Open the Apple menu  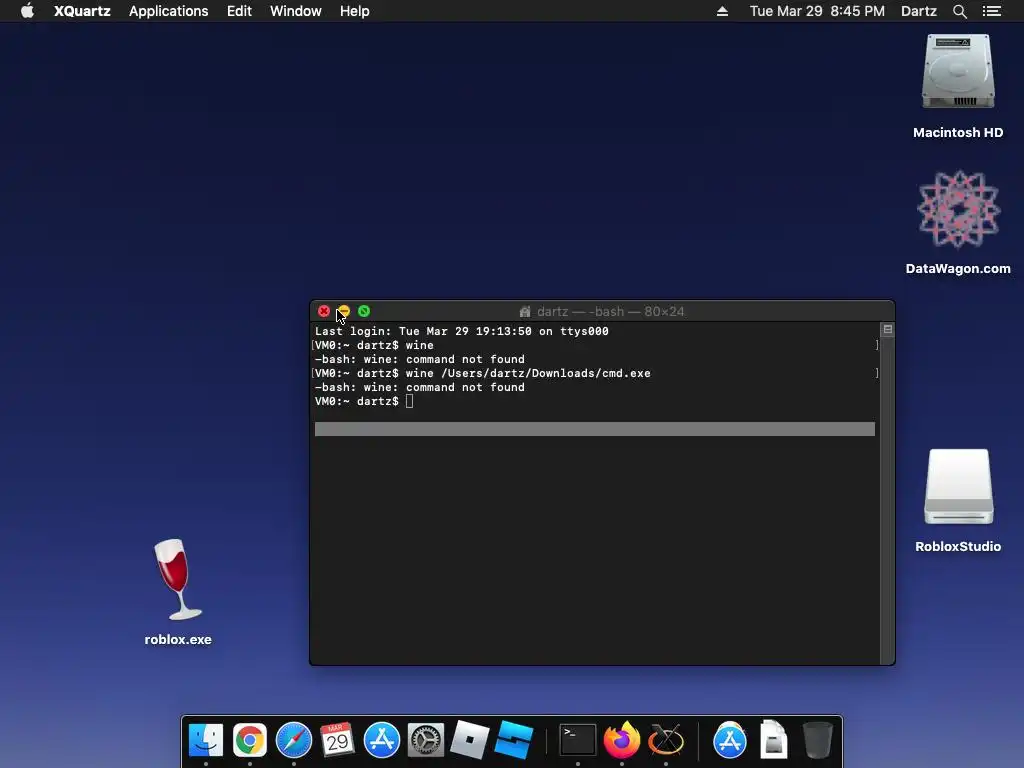[x=27, y=10]
